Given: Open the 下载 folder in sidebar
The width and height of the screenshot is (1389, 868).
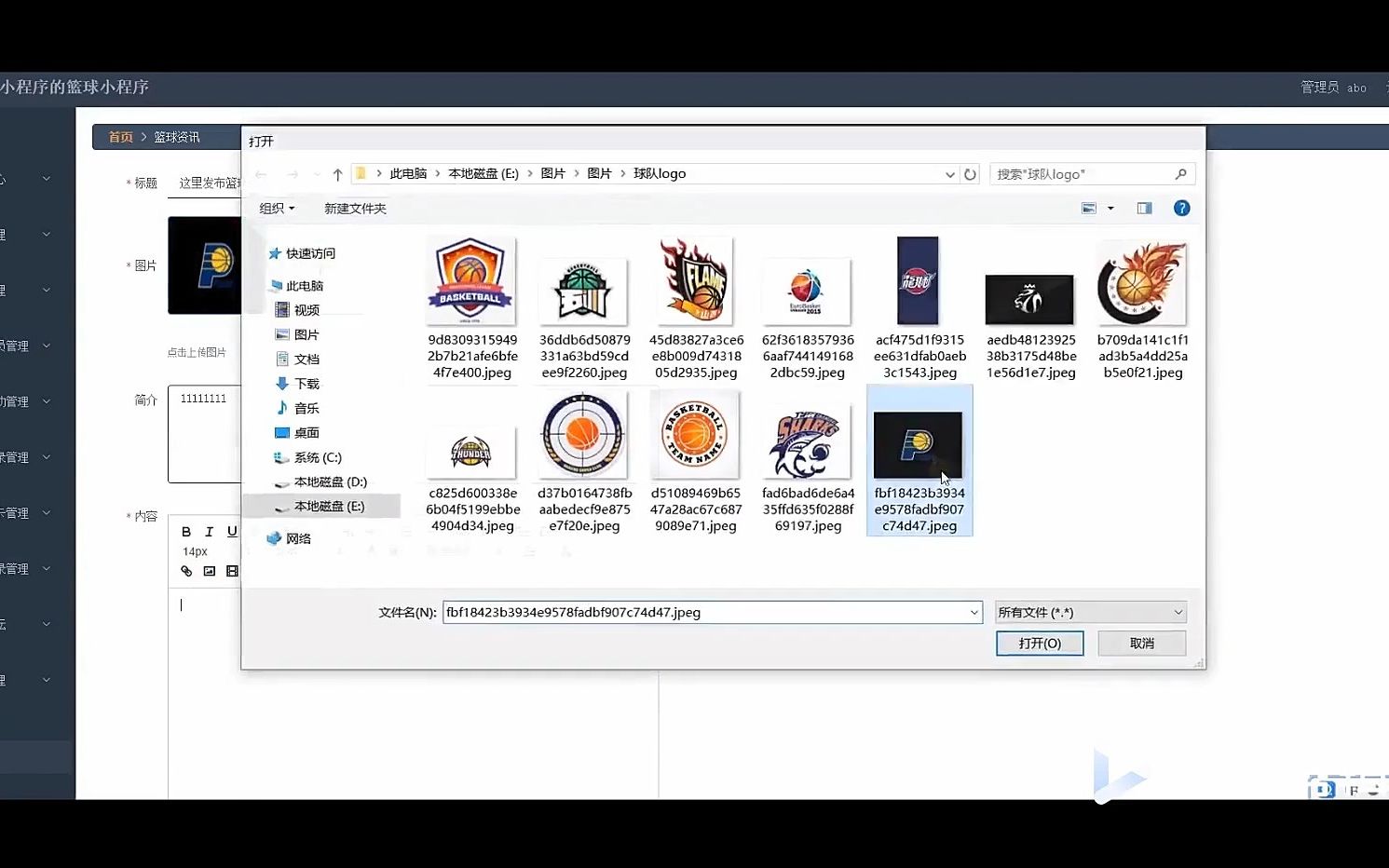Looking at the screenshot, I should [x=297, y=384].
